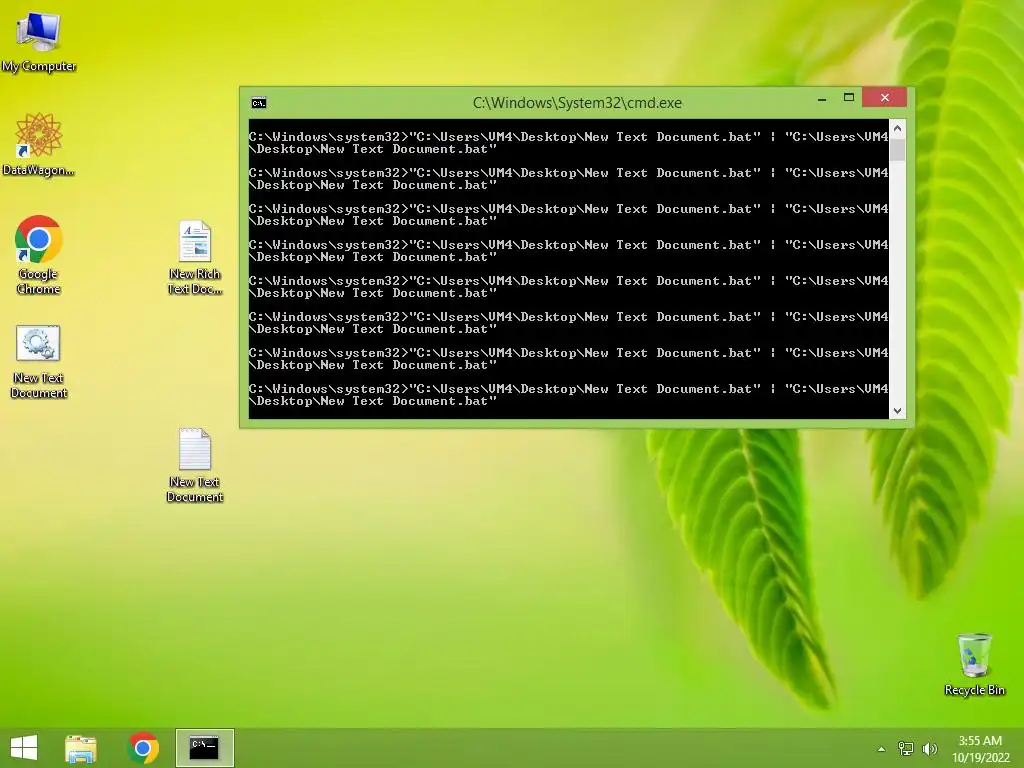
Task: Select the My Computer desktop icon
Action: pyautogui.click(x=39, y=40)
